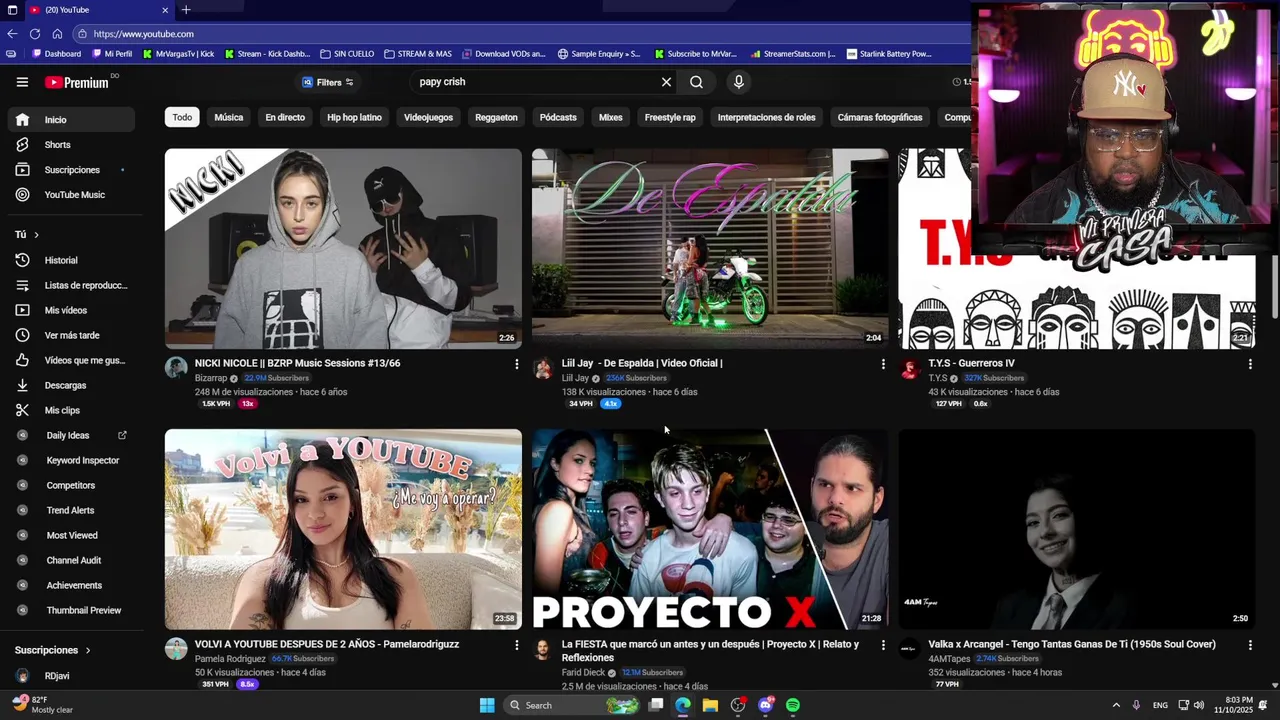This screenshot has width=1280, height=720.
Task: Open options for Valka x Arcangel video
Action: (1250, 645)
